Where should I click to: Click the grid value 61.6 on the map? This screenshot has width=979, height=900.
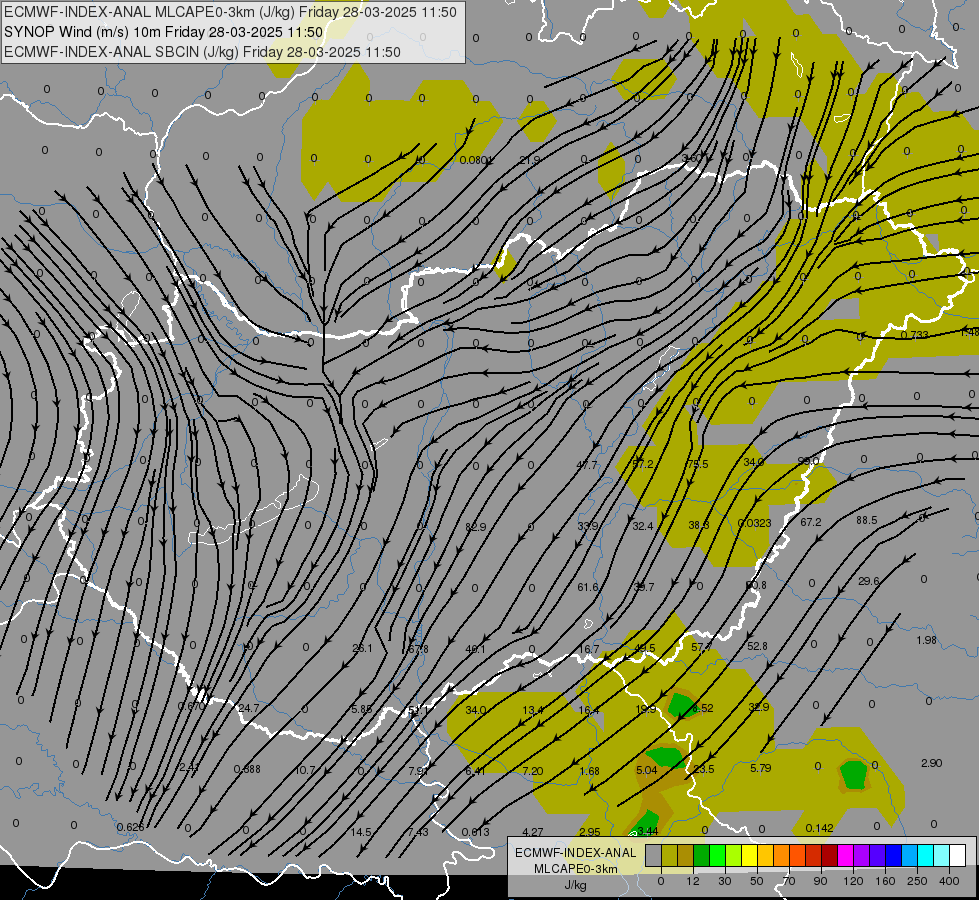(x=588, y=587)
